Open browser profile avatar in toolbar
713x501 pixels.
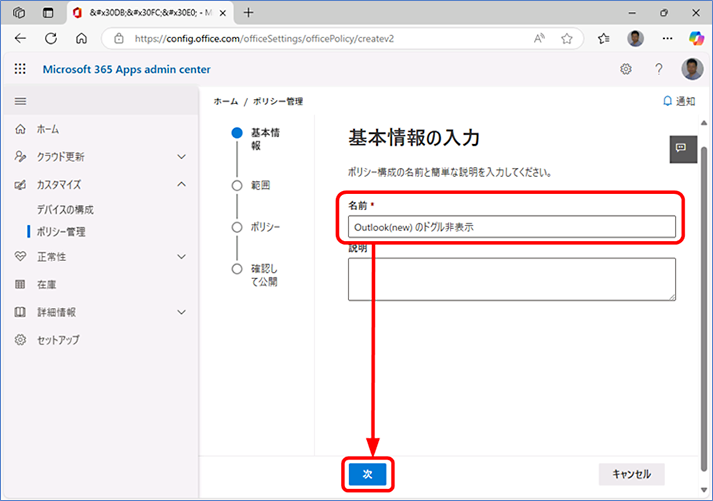[635, 39]
